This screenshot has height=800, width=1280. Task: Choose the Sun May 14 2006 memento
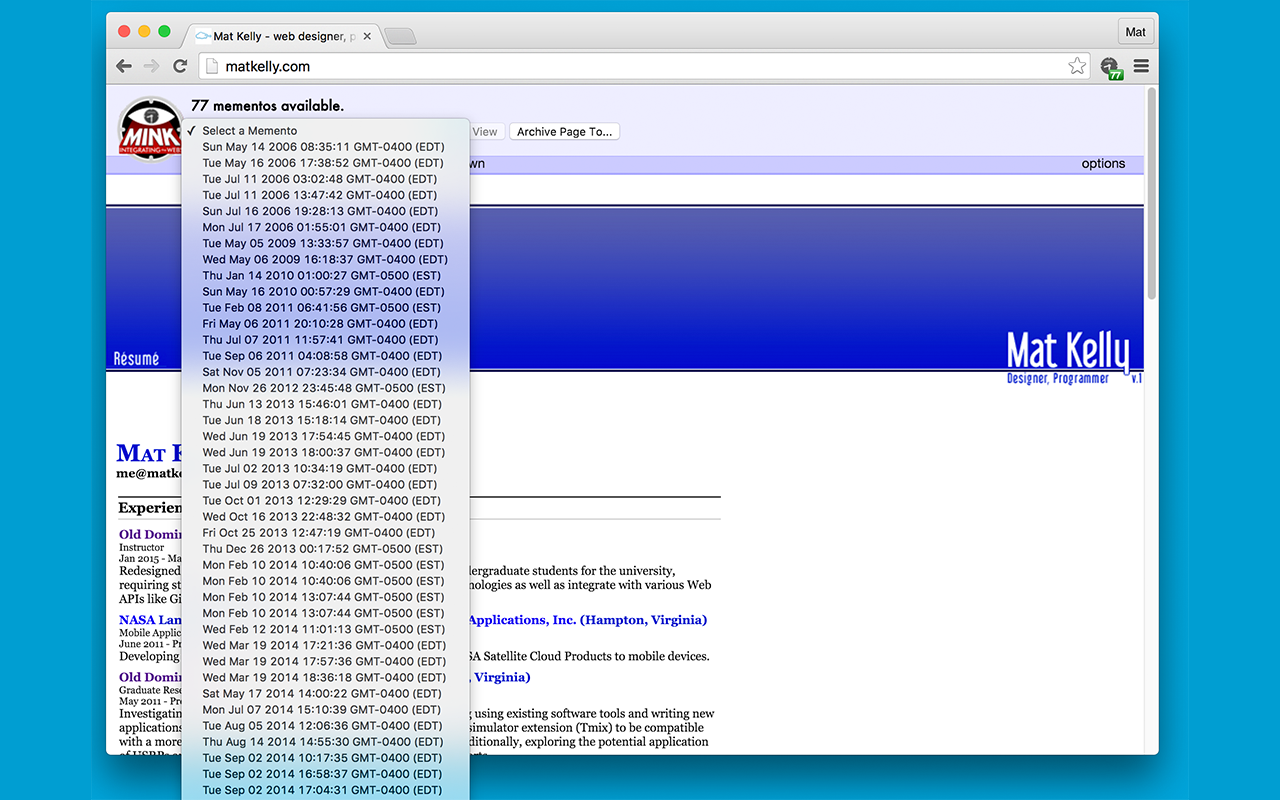pos(322,146)
